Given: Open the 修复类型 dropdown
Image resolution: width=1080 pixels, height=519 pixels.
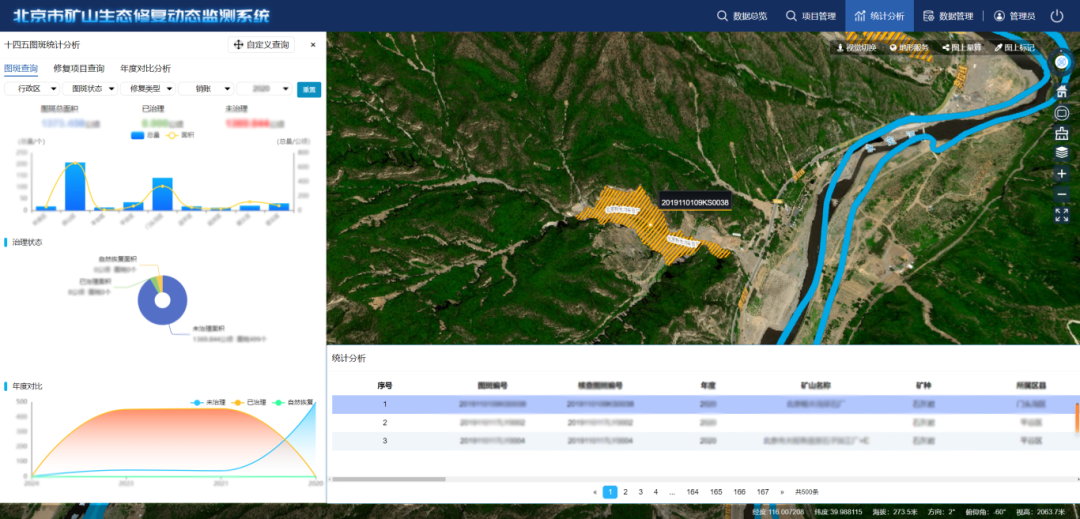Looking at the screenshot, I should (x=148, y=89).
